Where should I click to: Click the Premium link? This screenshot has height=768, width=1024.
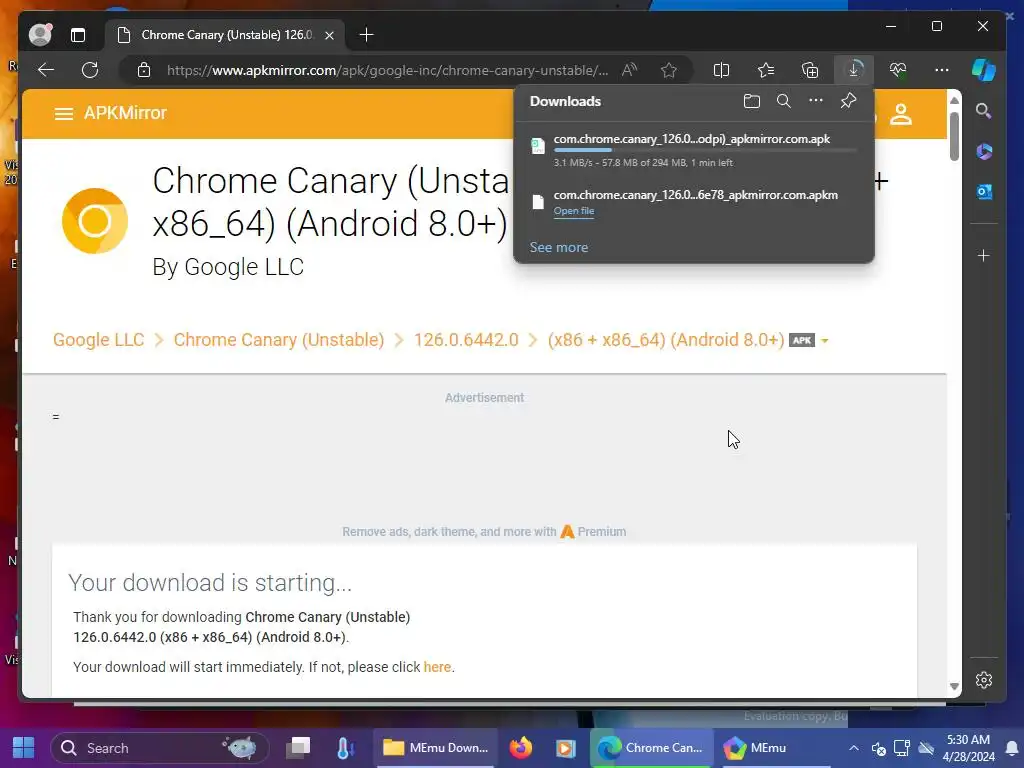click(594, 532)
